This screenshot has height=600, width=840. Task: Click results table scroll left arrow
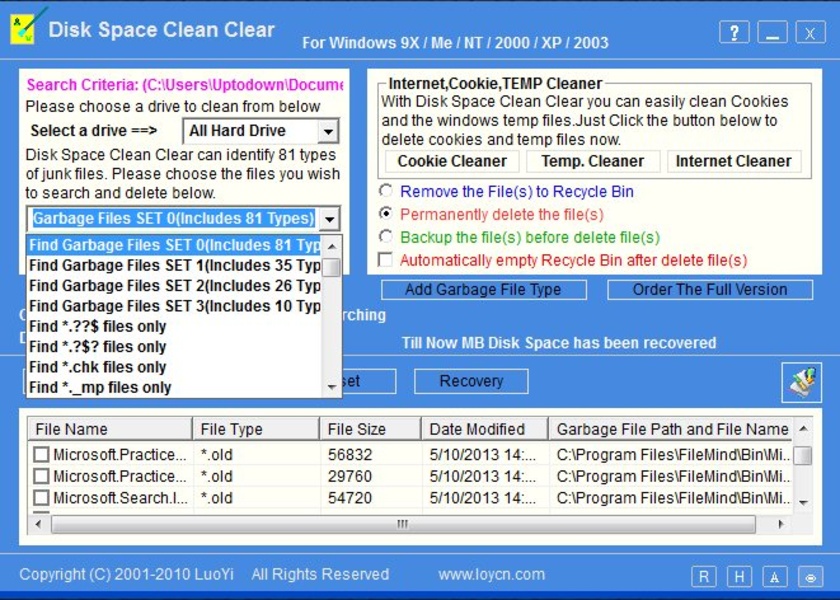tap(38, 524)
